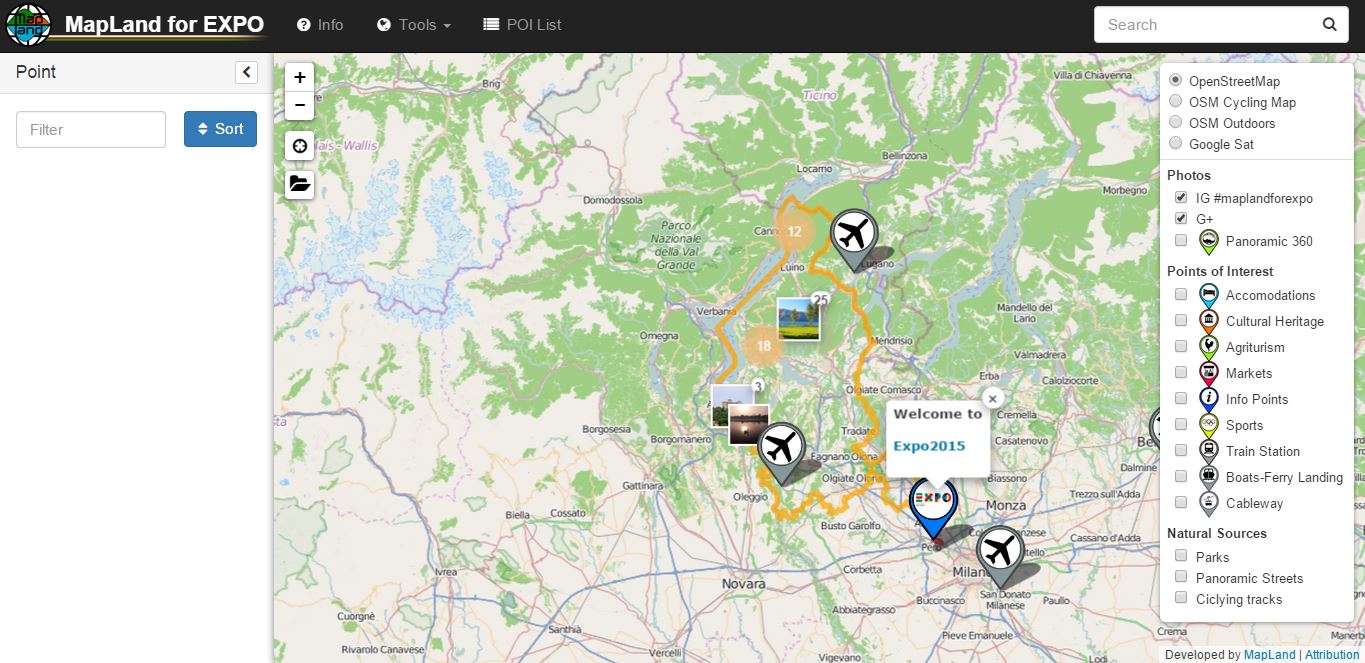Click the EXPO pin marker
This screenshot has height=663, width=1365.
pyautogui.click(x=933, y=508)
